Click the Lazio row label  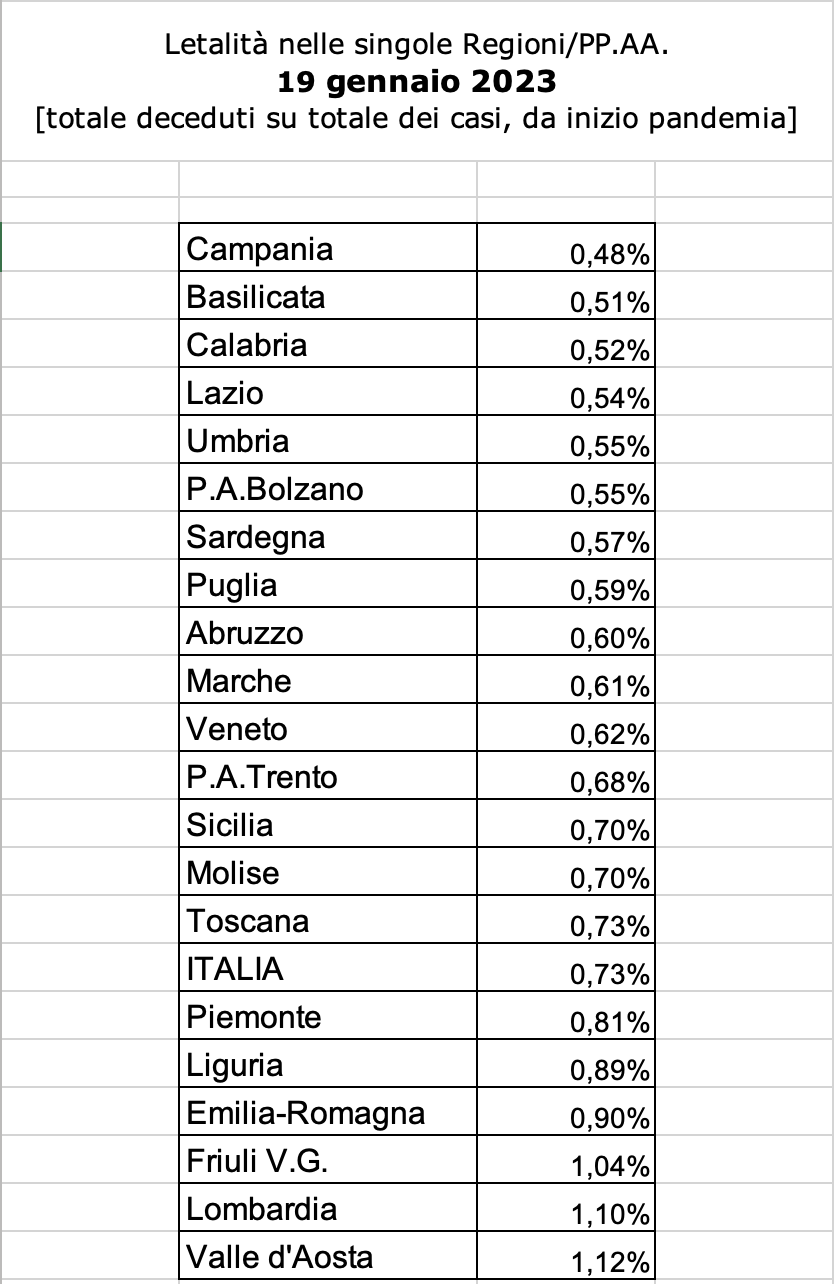(x=328, y=392)
